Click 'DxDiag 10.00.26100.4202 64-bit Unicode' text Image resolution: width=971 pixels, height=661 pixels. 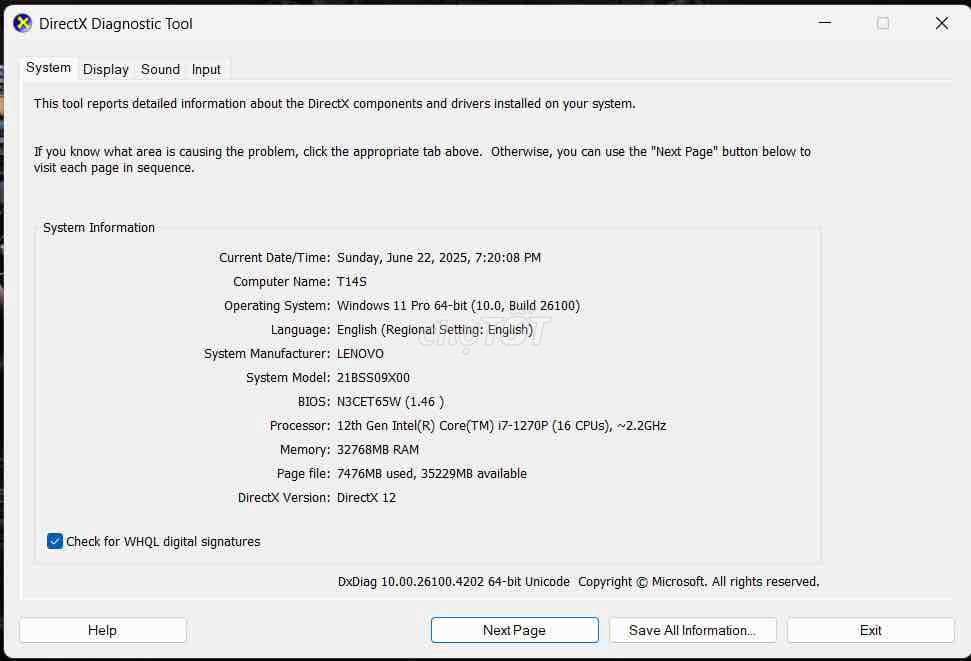pyautogui.click(x=453, y=582)
